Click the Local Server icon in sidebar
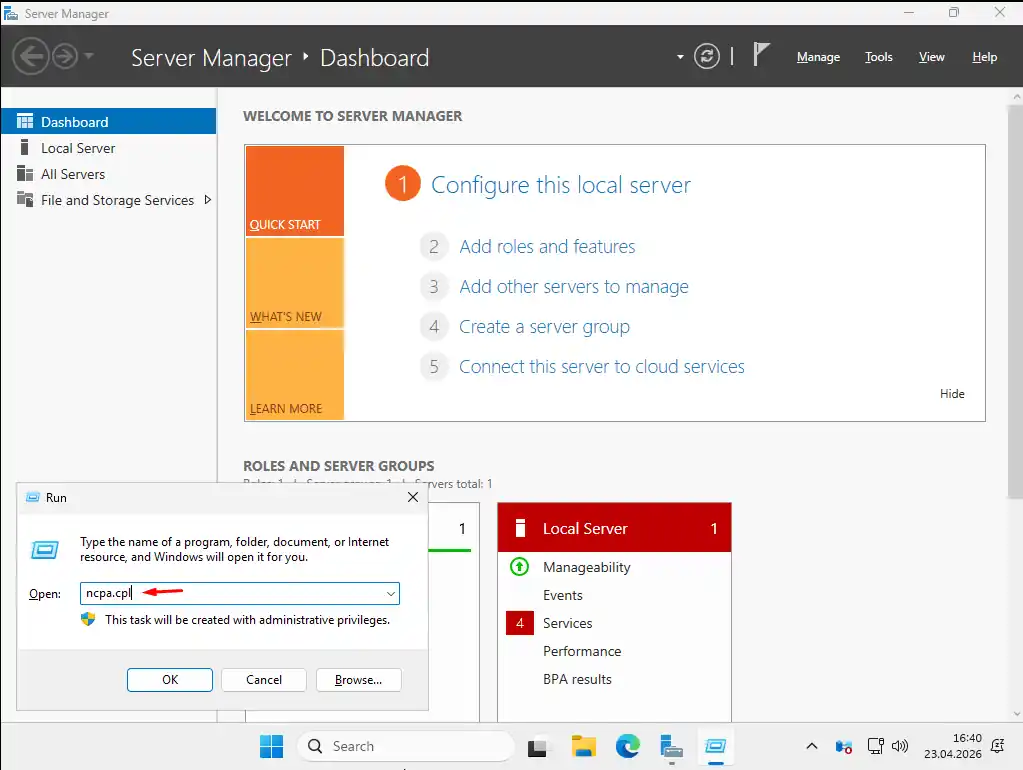This screenshot has height=770, width=1023. (24, 147)
